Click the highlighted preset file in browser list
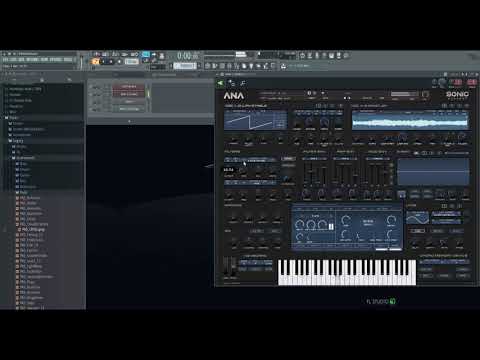Screen dimensions: 480x360 click(33, 230)
